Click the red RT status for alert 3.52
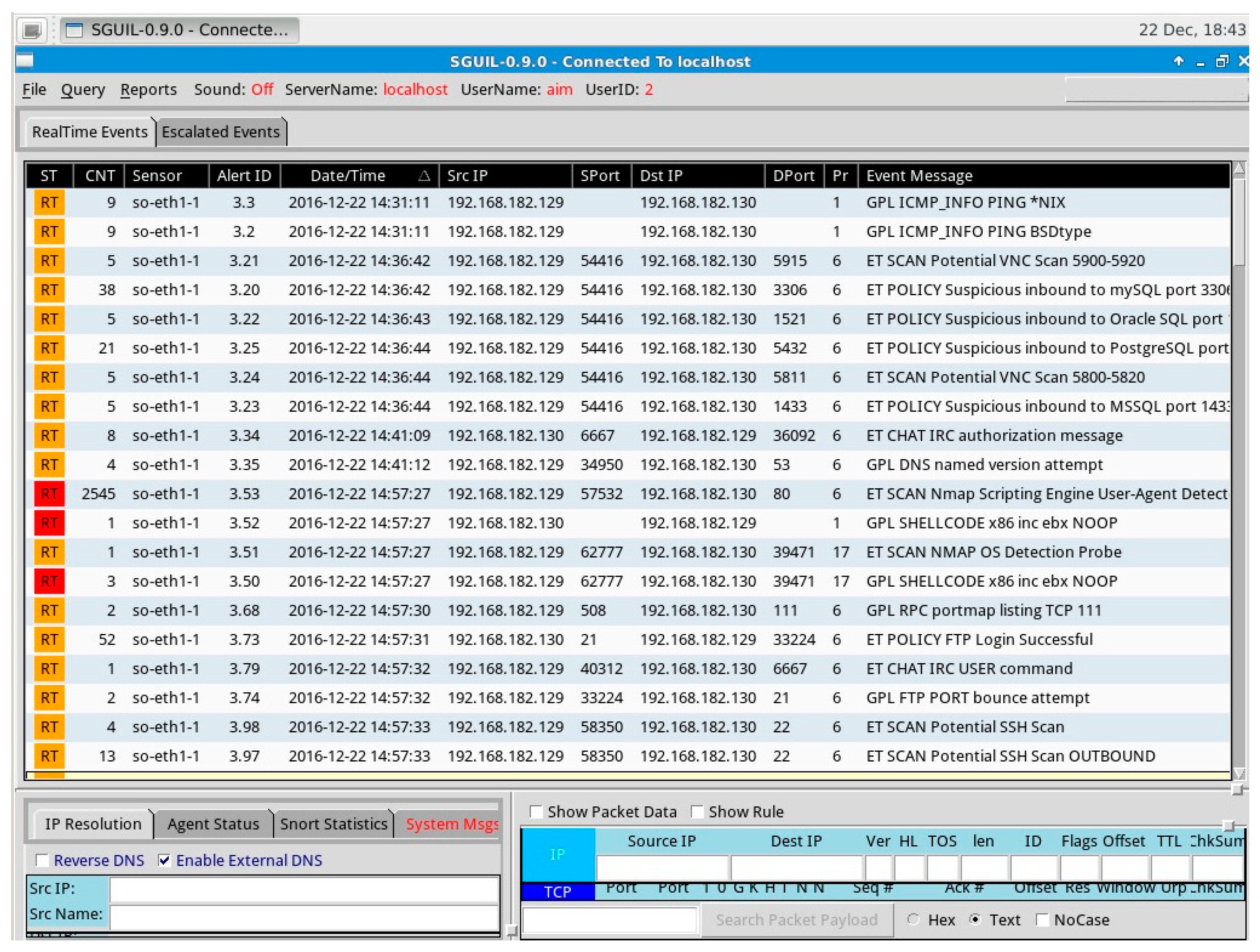 (49, 523)
